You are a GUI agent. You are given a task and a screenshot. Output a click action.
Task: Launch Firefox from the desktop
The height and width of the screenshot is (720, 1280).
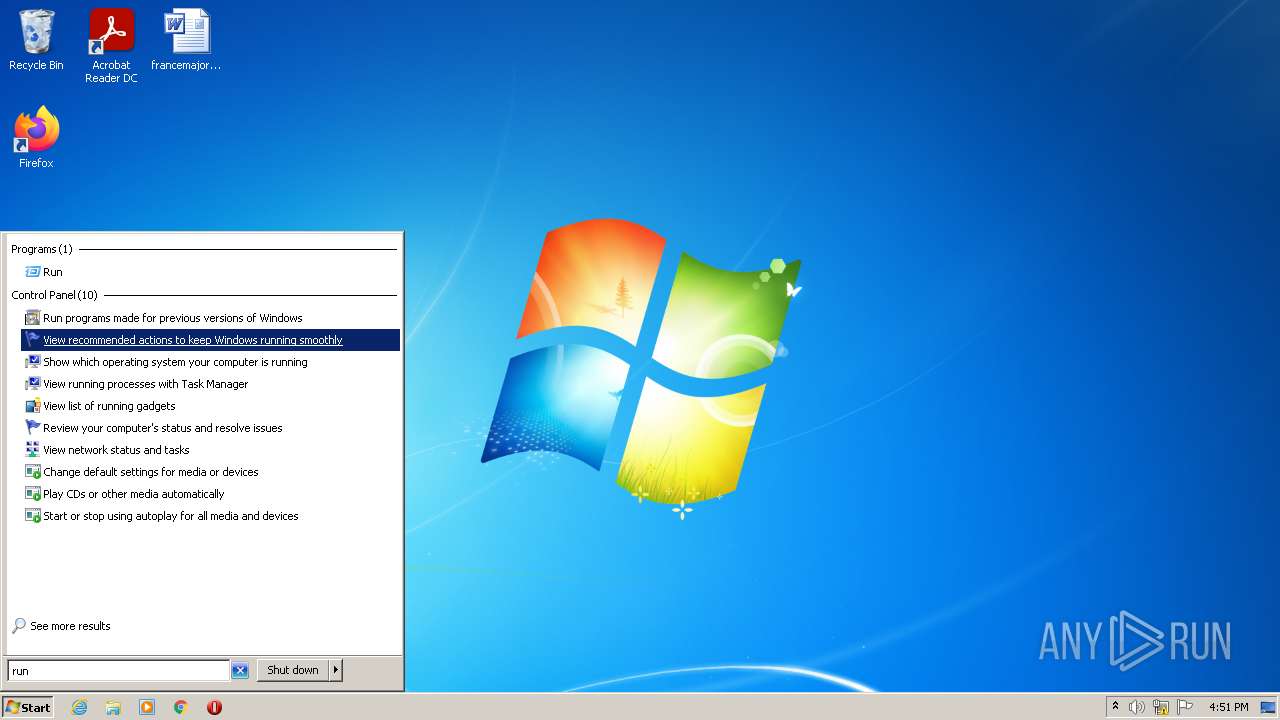36,137
